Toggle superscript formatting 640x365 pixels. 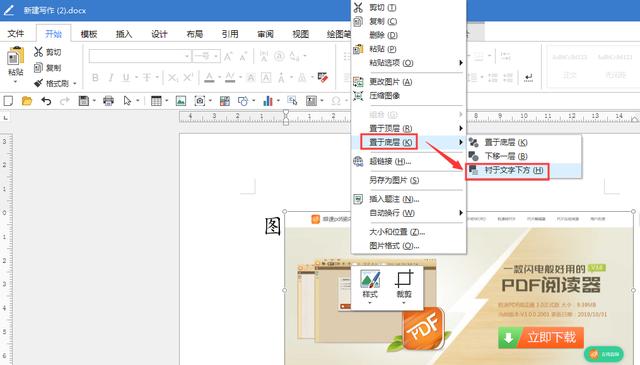tap(188, 78)
